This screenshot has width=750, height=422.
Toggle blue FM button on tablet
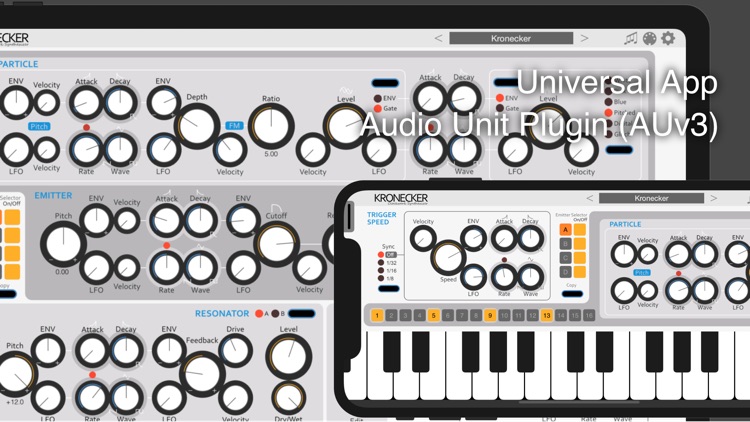coord(234,125)
